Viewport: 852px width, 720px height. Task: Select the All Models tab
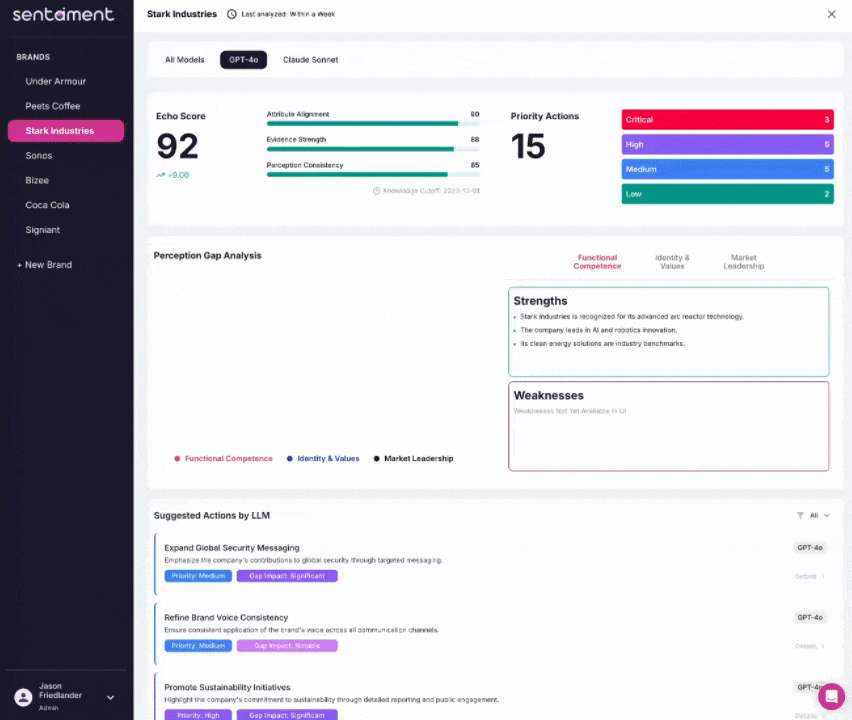click(185, 60)
